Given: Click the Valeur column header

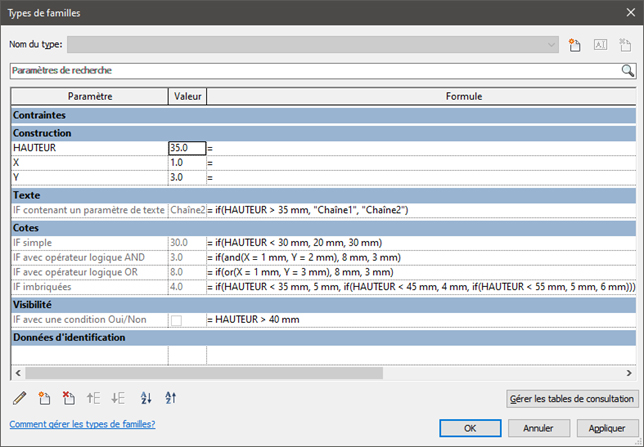Looking at the screenshot, I should [x=187, y=97].
